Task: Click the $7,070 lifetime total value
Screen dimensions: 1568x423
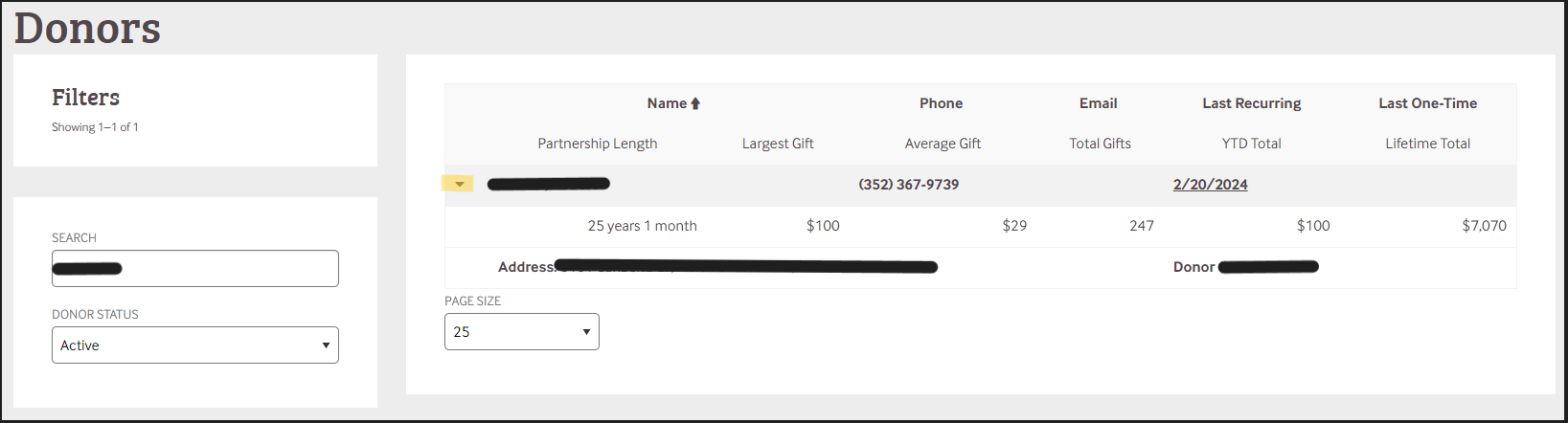Action: point(1483,226)
